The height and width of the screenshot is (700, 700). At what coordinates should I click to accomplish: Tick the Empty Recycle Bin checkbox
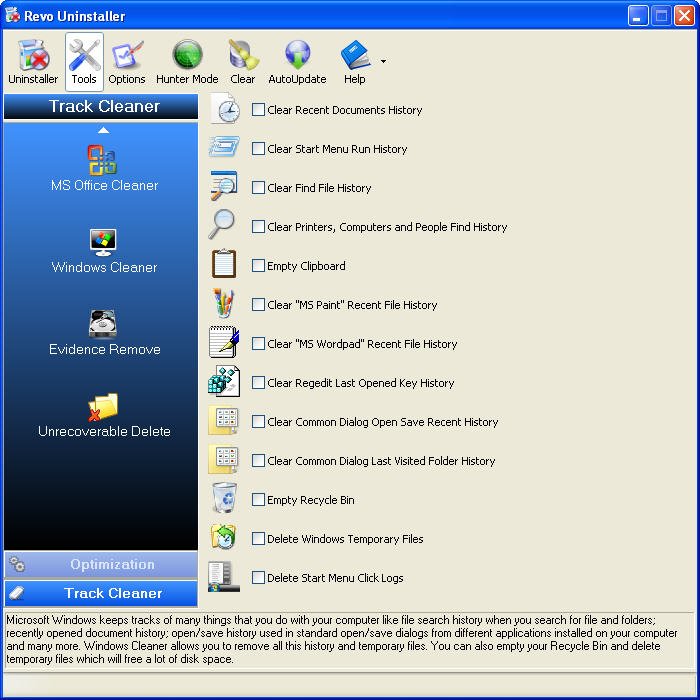tap(258, 500)
